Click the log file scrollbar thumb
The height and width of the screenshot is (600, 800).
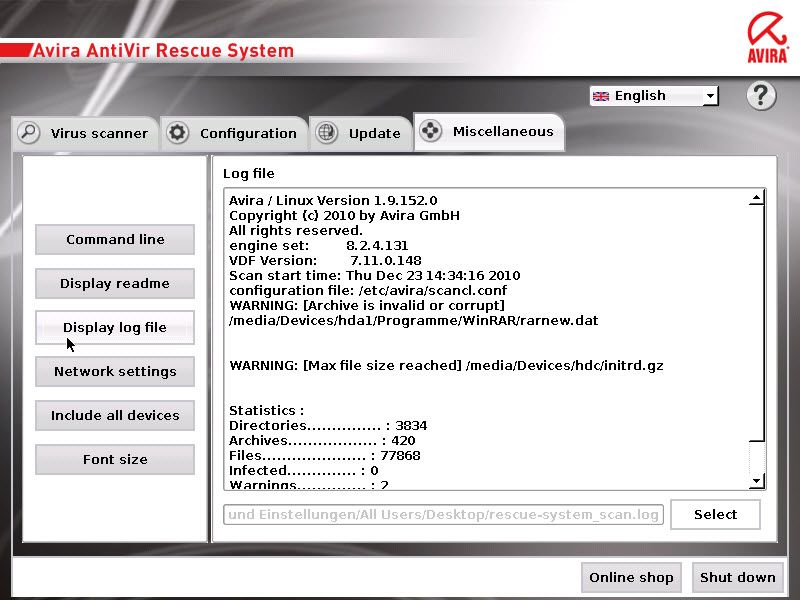[757, 323]
